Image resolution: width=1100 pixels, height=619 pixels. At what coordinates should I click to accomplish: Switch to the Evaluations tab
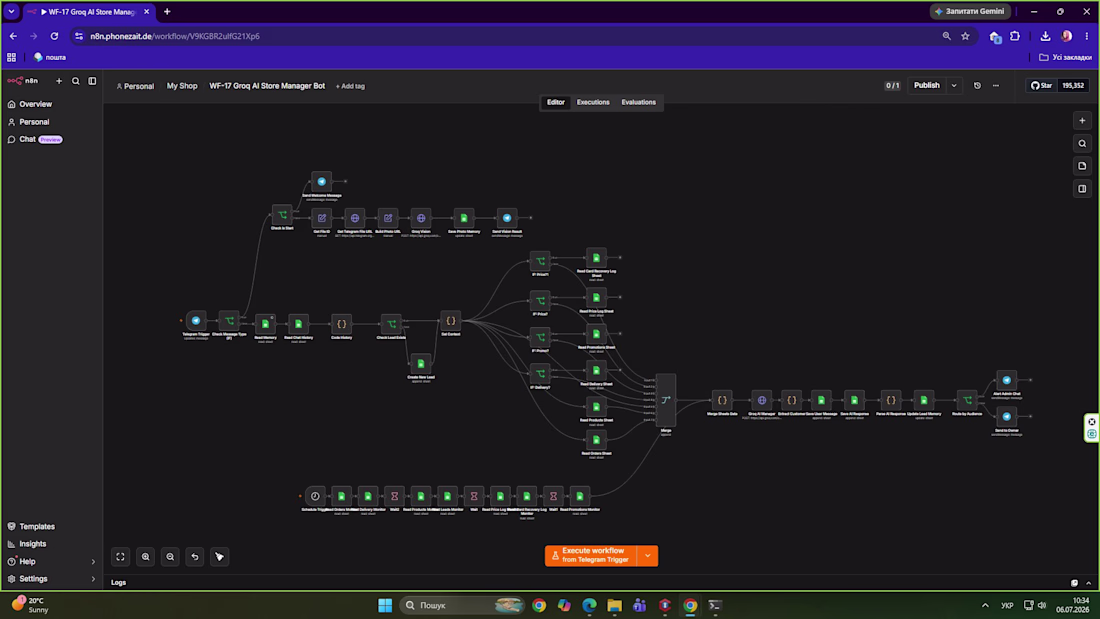click(638, 102)
